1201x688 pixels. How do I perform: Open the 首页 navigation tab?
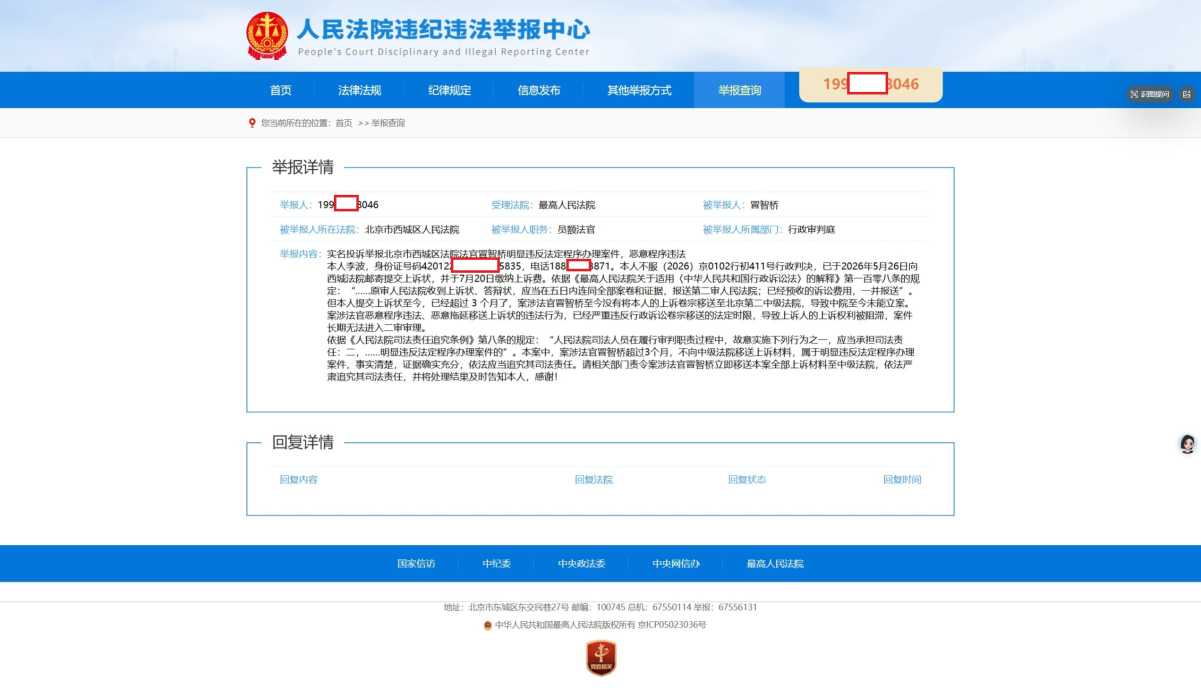click(x=281, y=90)
